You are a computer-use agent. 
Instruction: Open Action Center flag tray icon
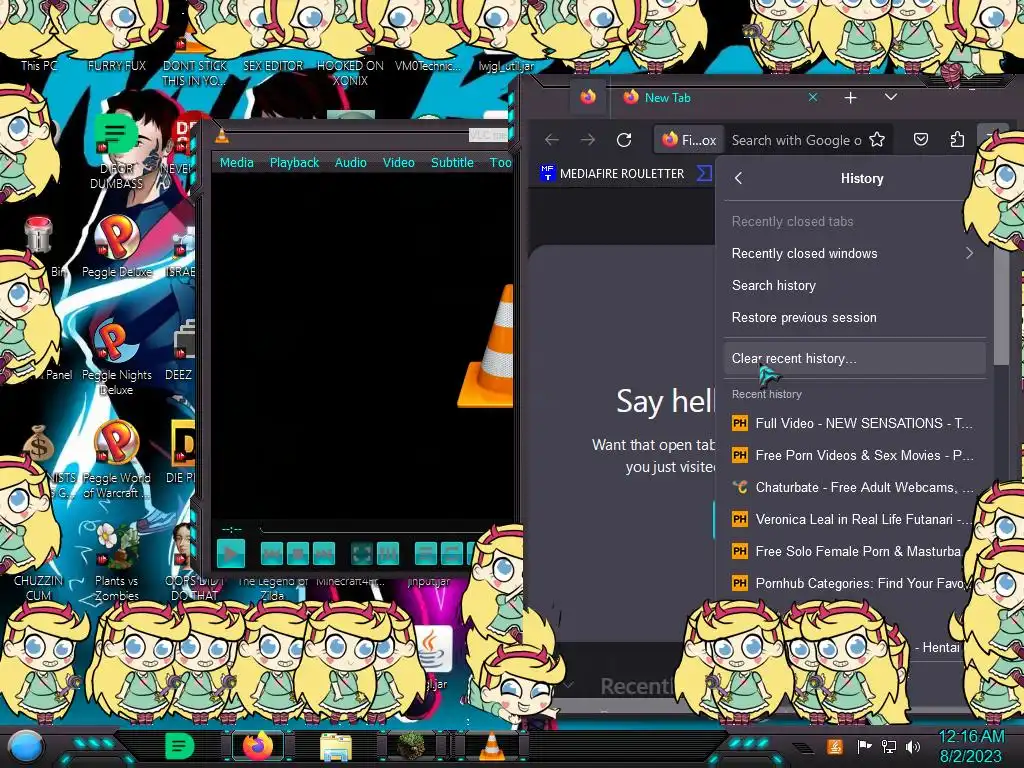point(864,746)
